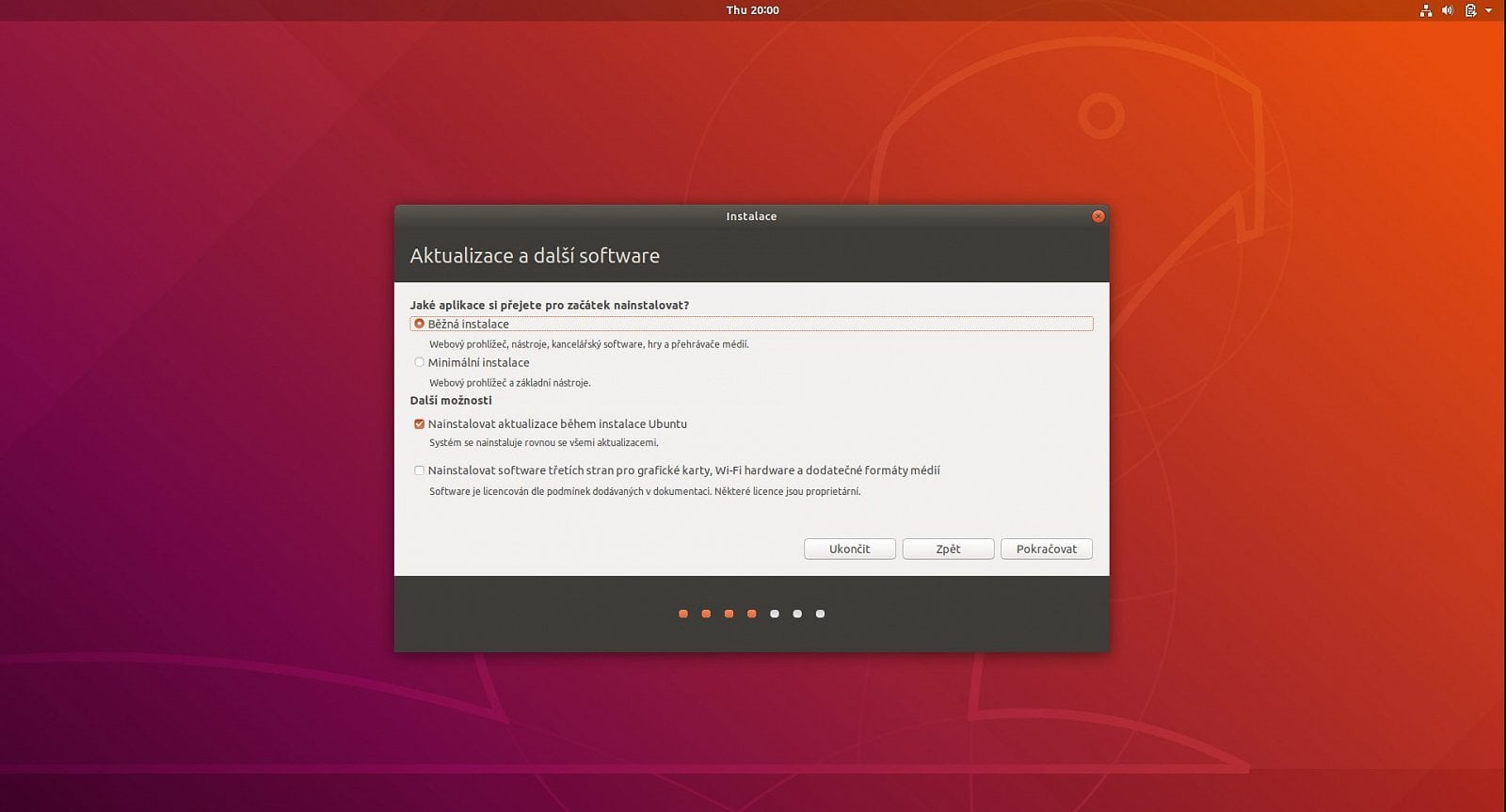Viewport: 1506px width, 812px height.
Task: Click text 'Systém se nainstaluje rovnou se všemi aktualizacemi.'
Action: (x=544, y=443)
